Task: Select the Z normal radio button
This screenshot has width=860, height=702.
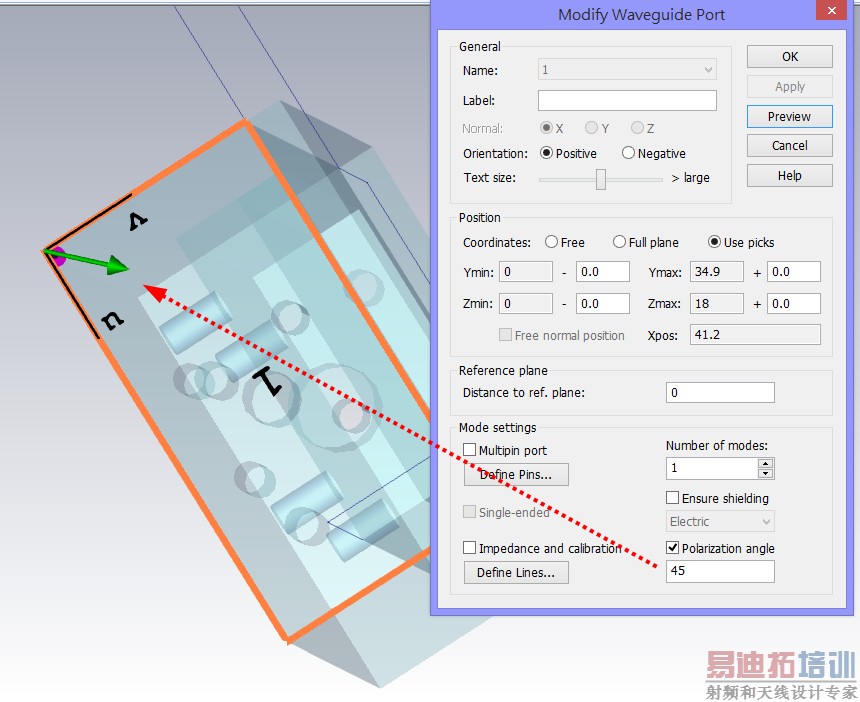Action: click(x=637, y=128)
